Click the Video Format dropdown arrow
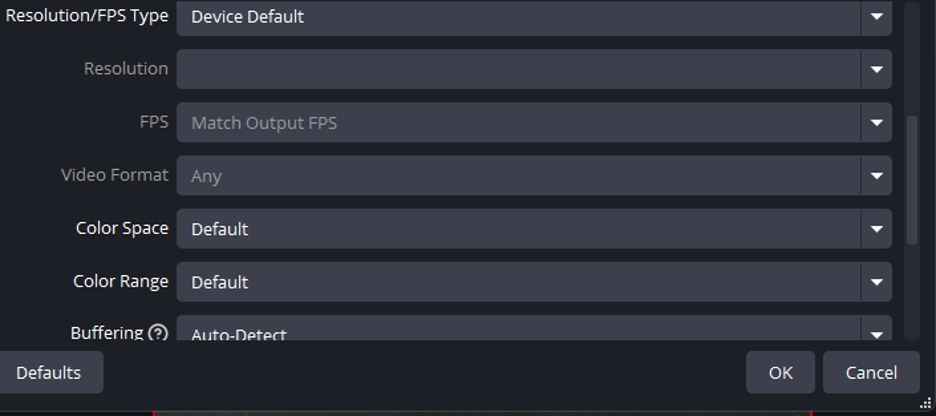Screen dimensions: 936x416 pos(876,176)
